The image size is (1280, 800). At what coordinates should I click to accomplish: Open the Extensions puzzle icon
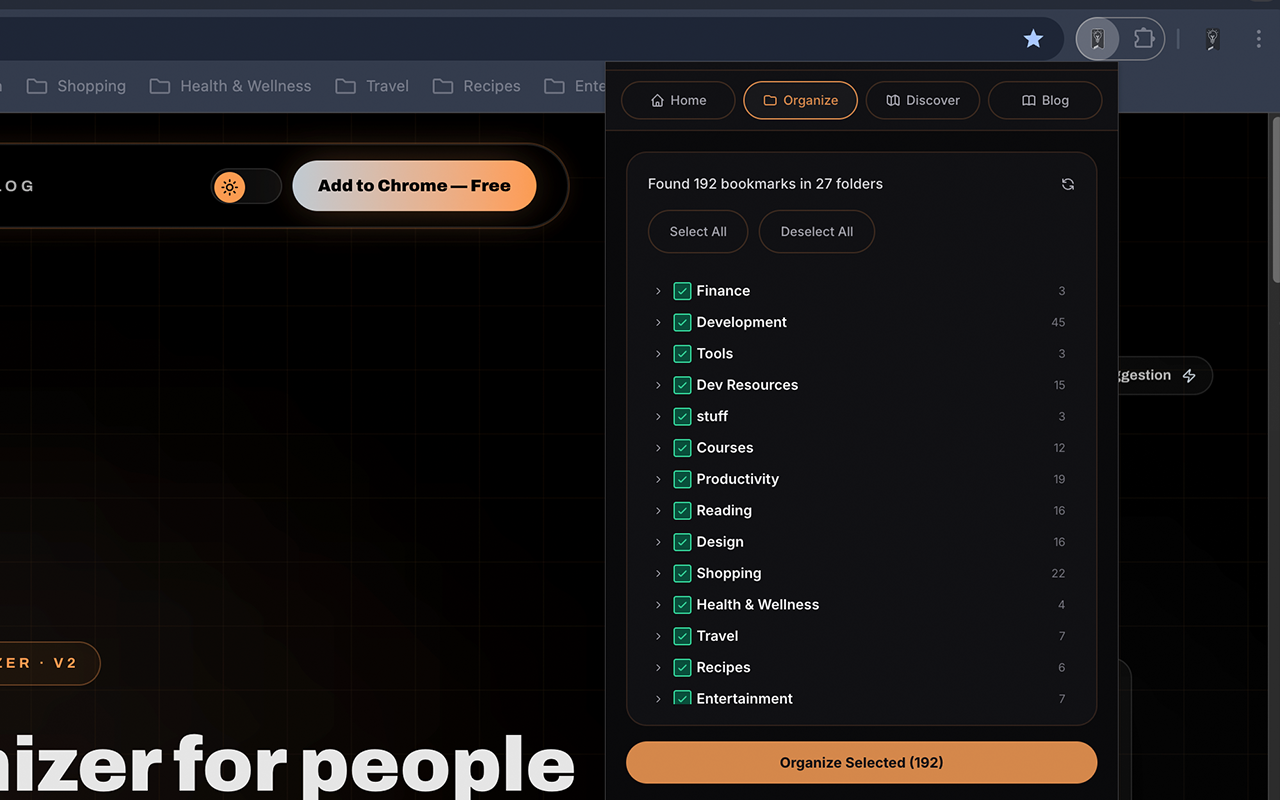tap(1143, 39)
